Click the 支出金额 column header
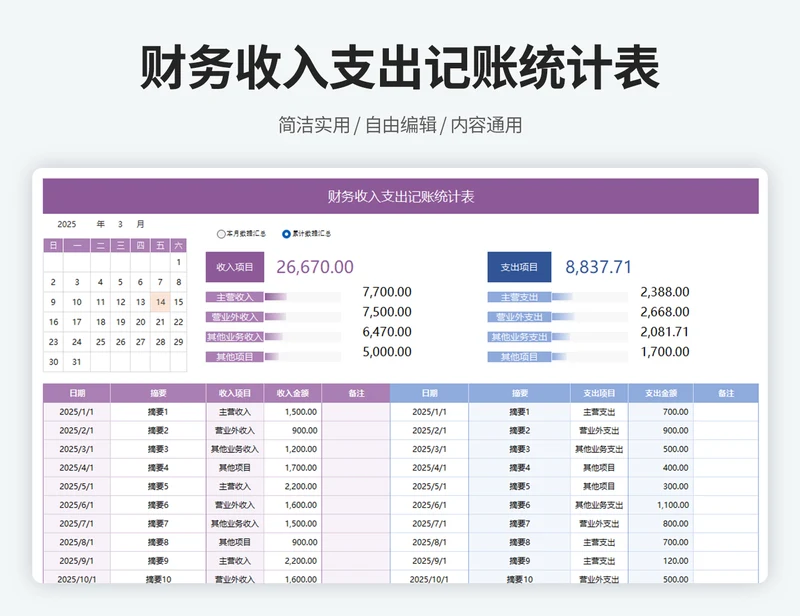Viewport: 800px width, 616px height. click(661, 393)
